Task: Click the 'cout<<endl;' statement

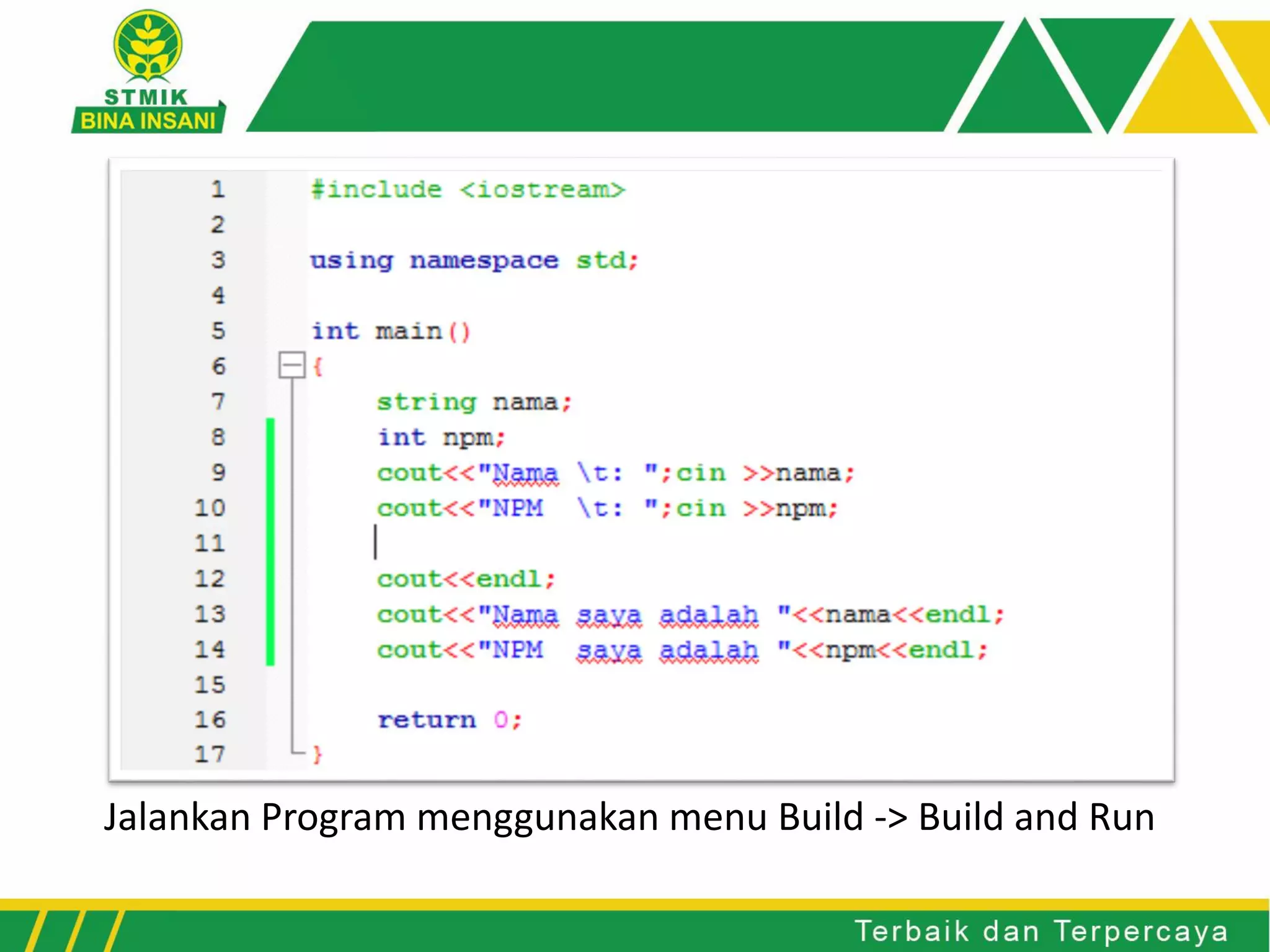Action: [466, 579]
